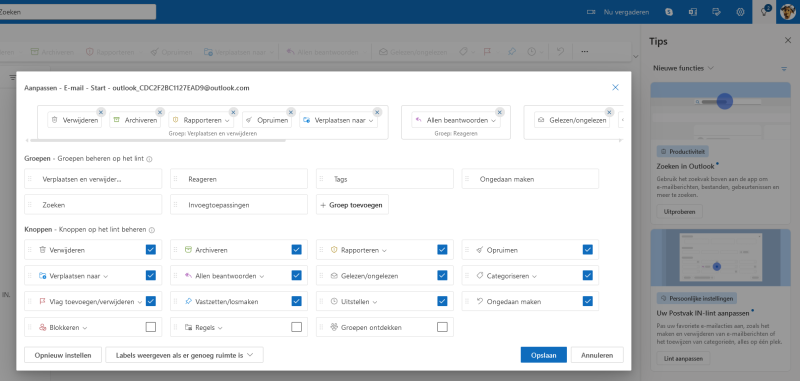Remove Verwijderen button from ribbon preview
This screenshot has width=800, height=381.
click(101, 112)
